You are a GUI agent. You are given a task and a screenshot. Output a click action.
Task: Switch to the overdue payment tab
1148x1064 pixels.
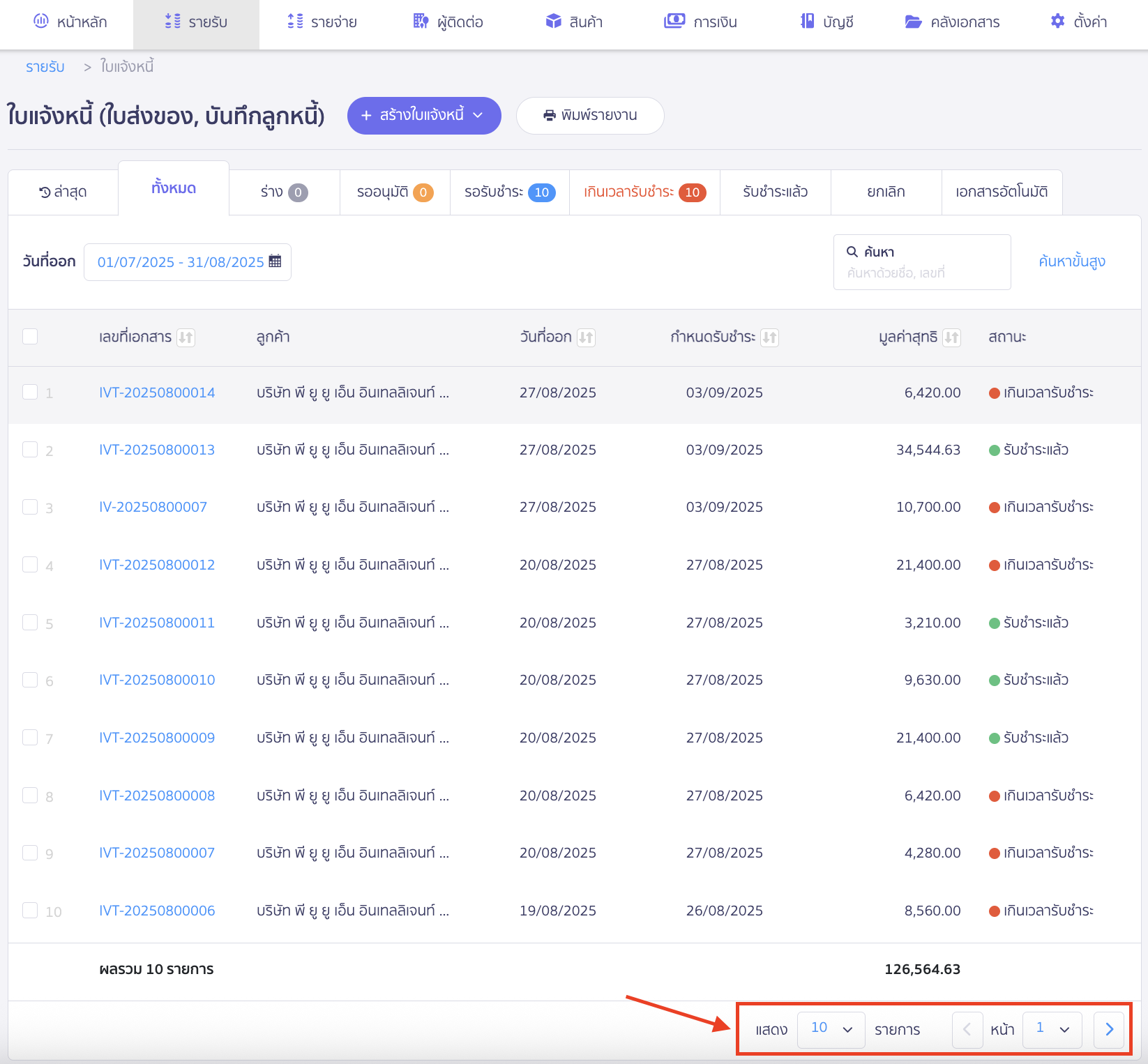644,192
